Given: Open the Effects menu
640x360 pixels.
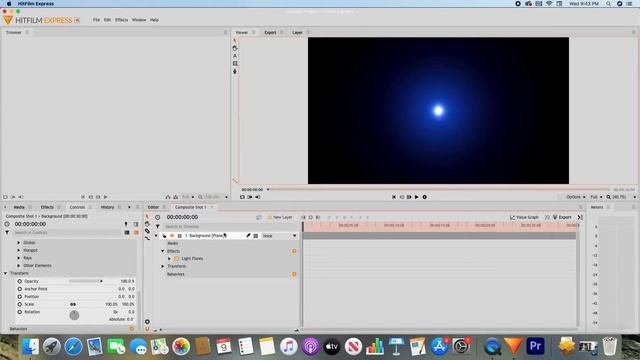Looking at the screenshot, I should coord(121,20).
